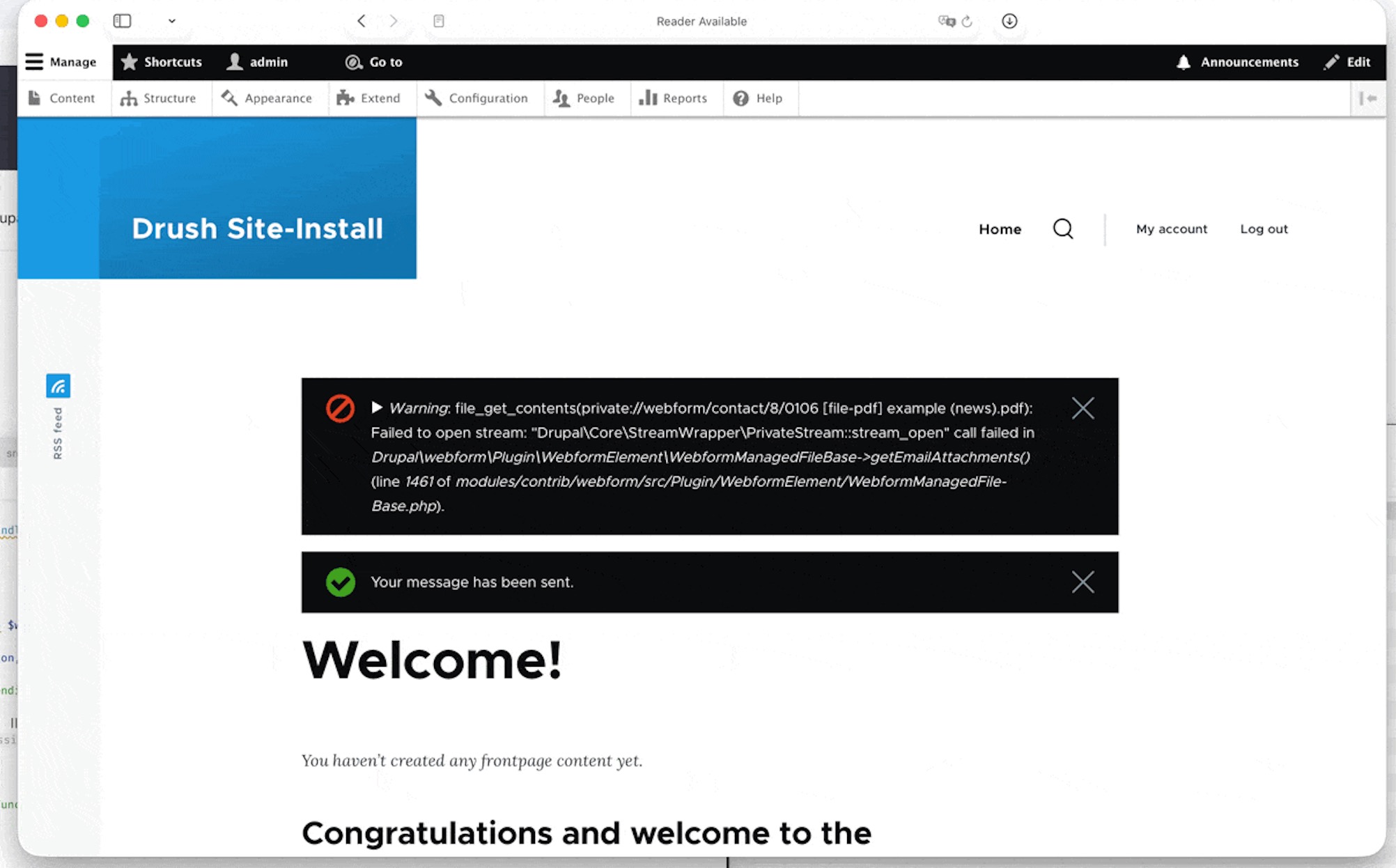Screen dimensions: 1396x868
Task: Show the Reader view icon
Action: pos(439,21)
